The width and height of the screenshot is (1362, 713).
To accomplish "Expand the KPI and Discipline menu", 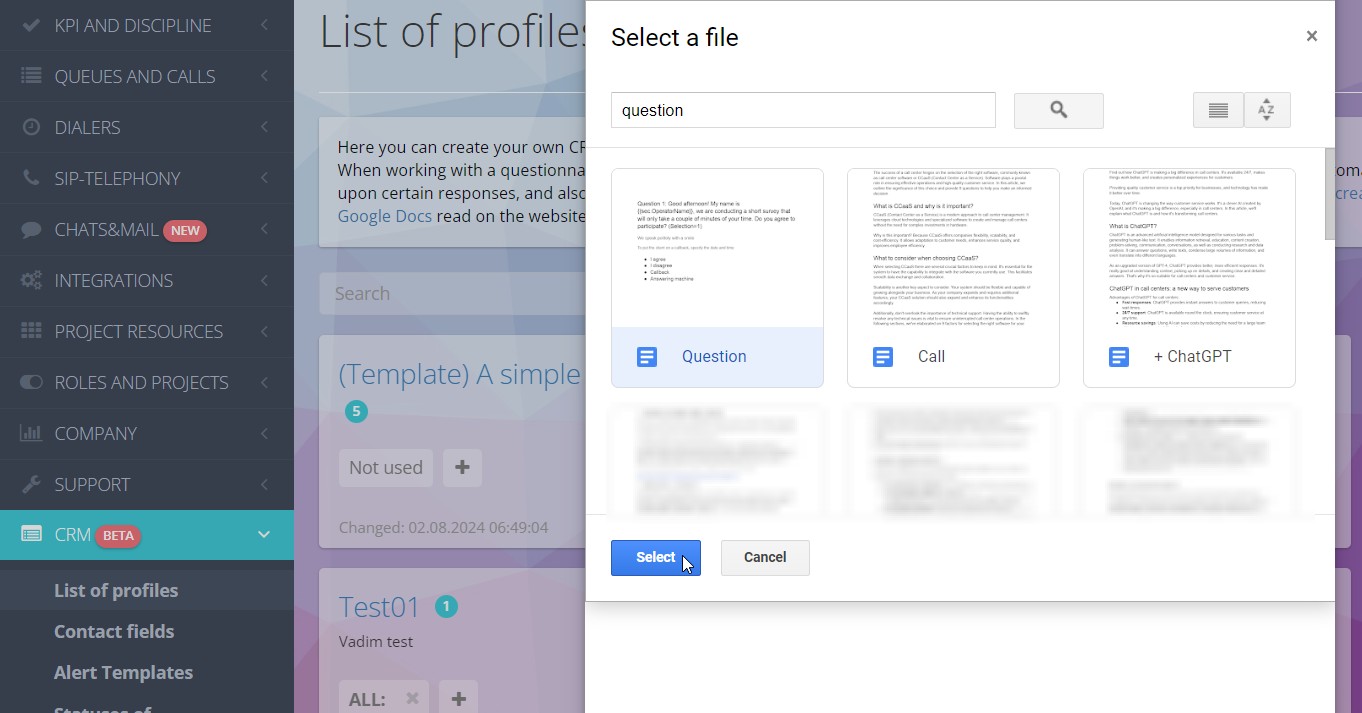I will [264, 25].
